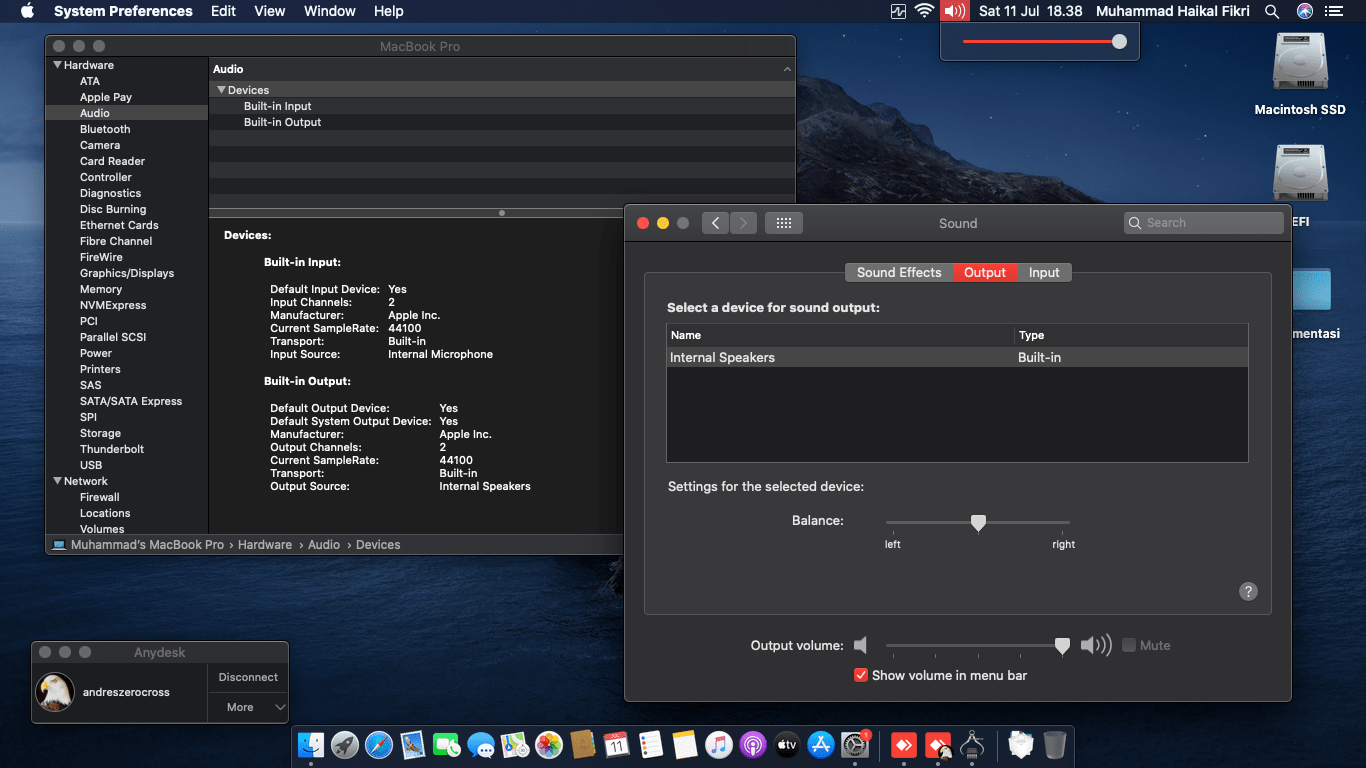Open Messages from the Dock
1366x768 pixels.
[x=481, y=745]
